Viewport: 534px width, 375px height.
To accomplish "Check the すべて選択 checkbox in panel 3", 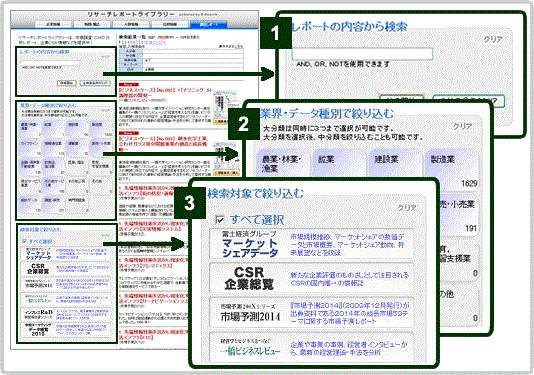I will pyautogui.click(x=220, y=220).
